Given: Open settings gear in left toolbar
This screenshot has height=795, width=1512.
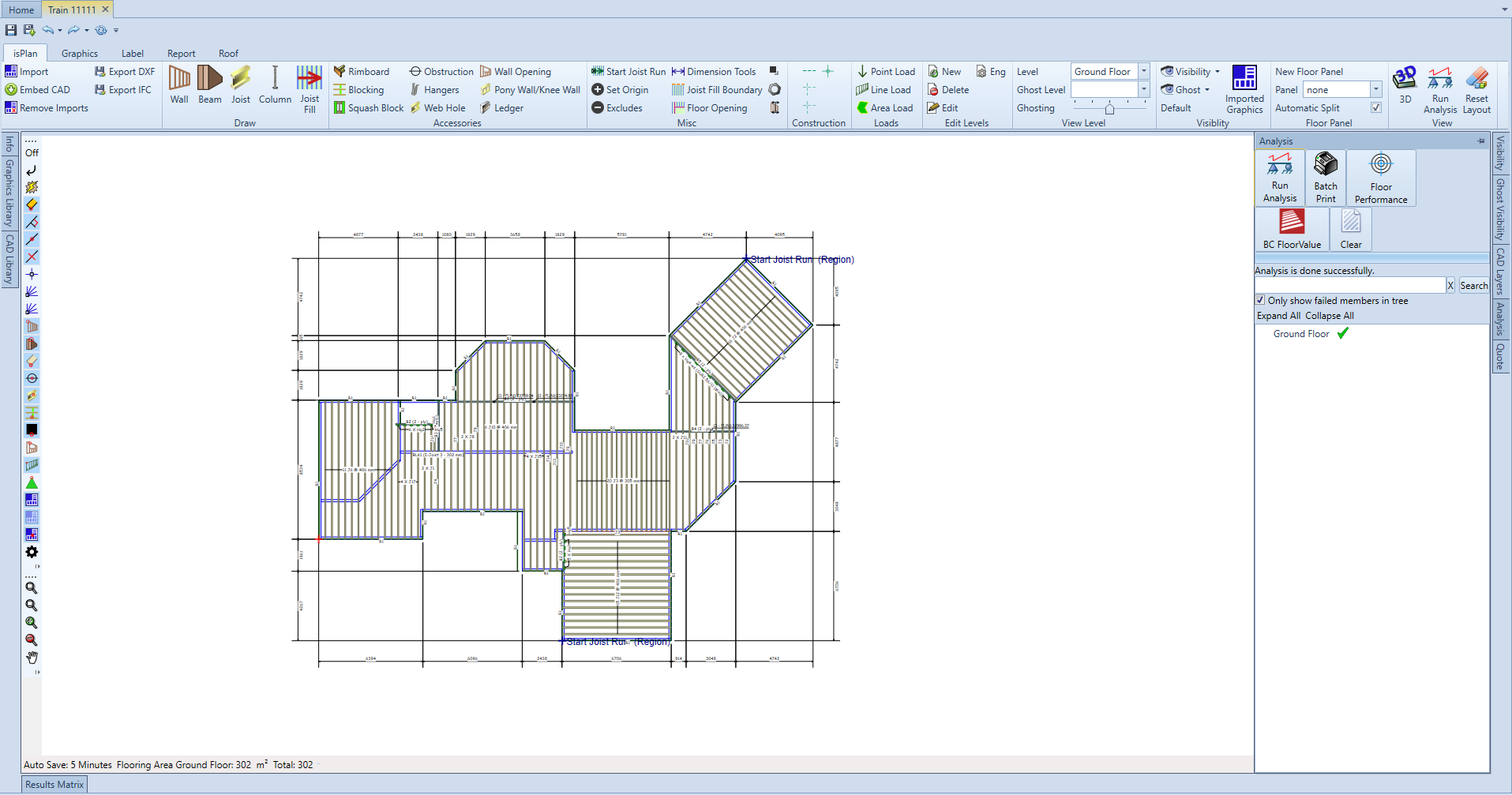Looking at the screenshot, I should pos(32,552).
